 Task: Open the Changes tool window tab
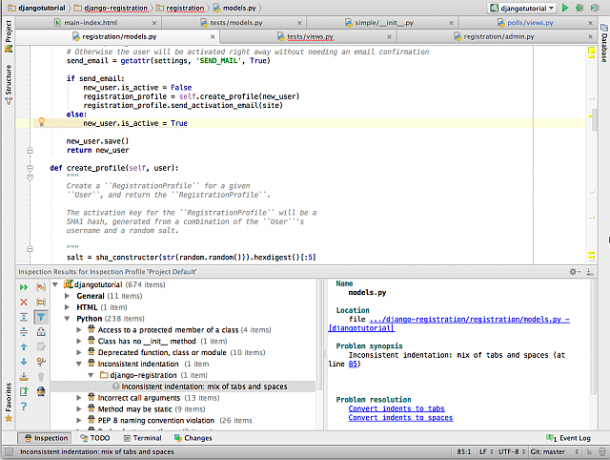coord(193,438)
